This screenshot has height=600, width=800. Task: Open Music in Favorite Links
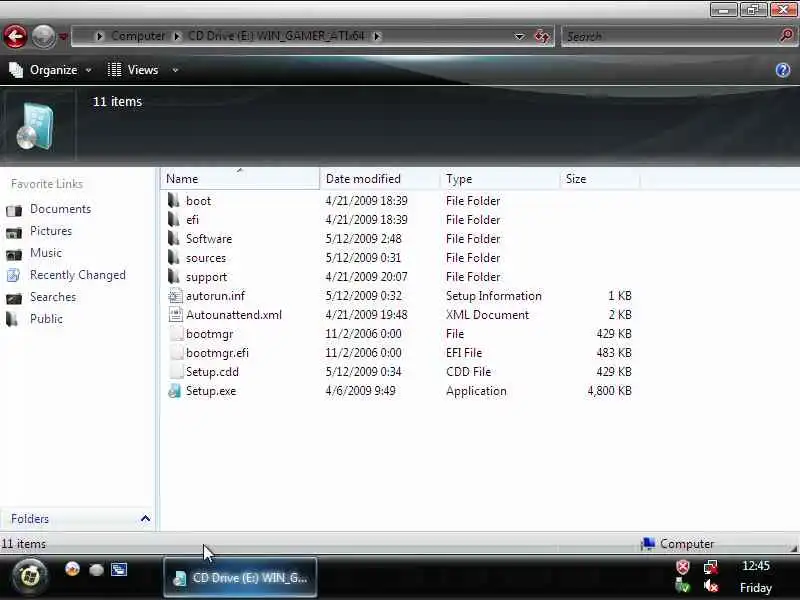click(x=46, y=253)
